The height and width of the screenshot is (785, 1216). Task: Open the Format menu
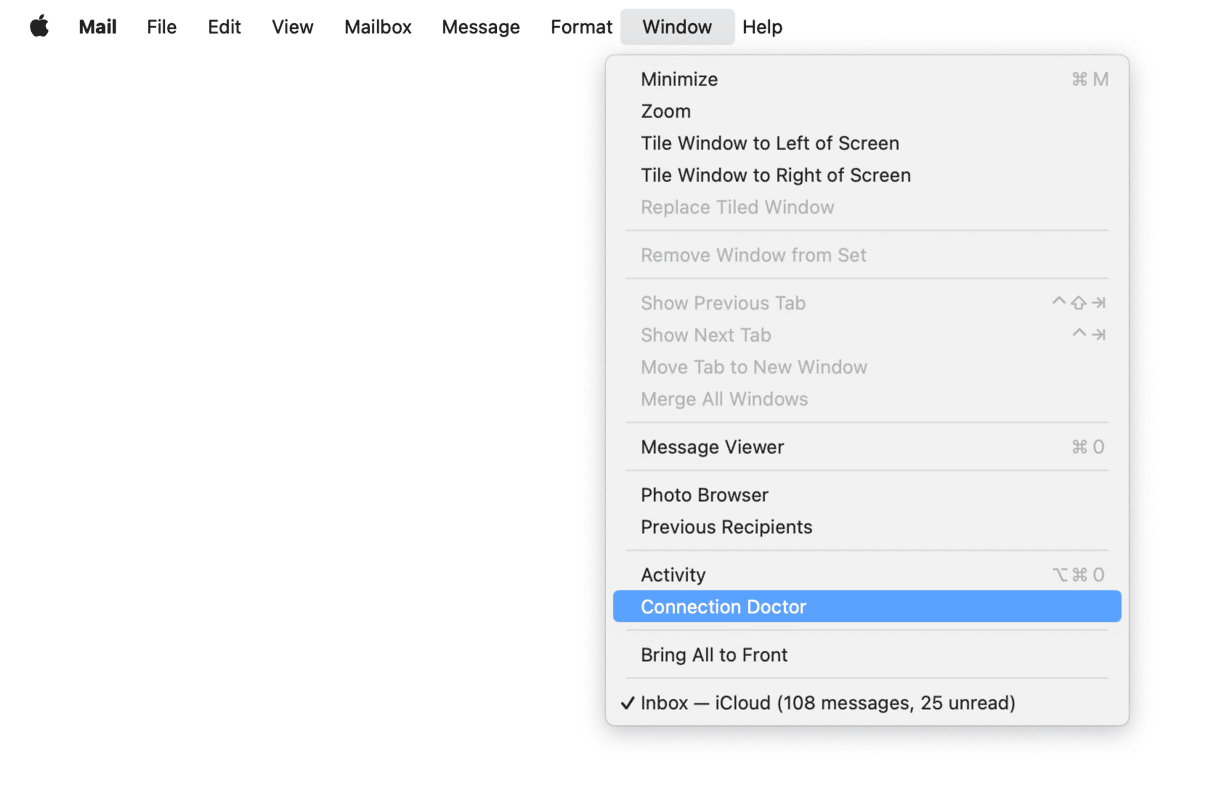coord(581,27)
